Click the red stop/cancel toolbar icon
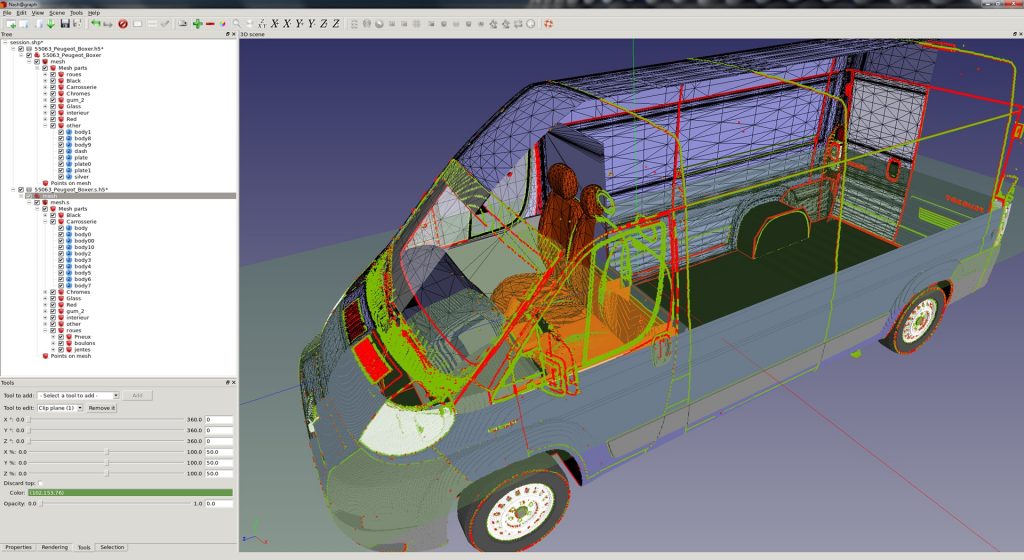Screen dimensions: 1024x560 click(123, 23)
